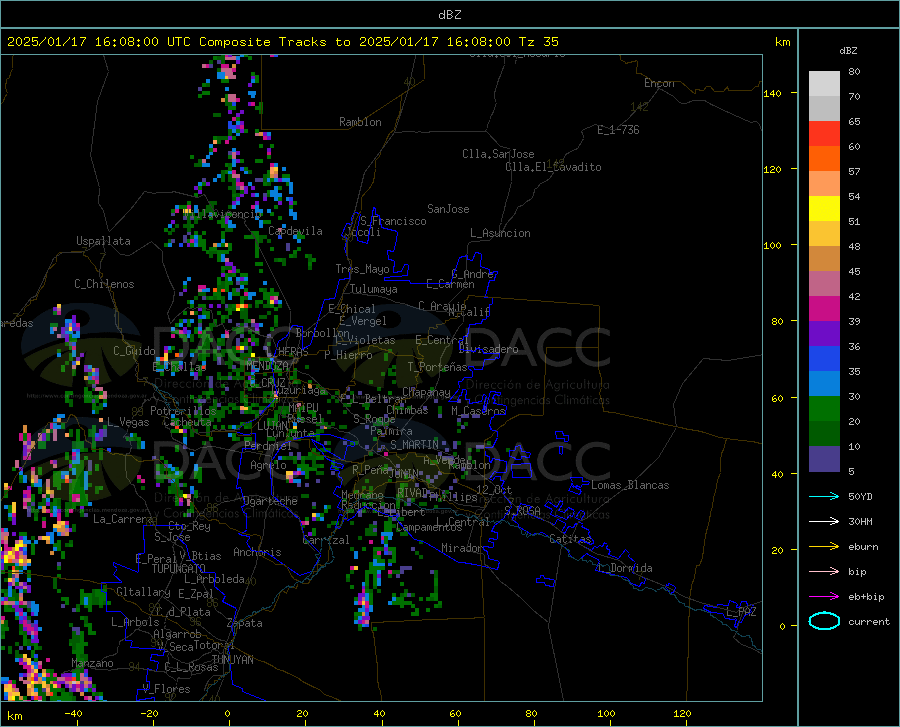Click the E_1-736 map label
This screenshot has width=900, height=727.
(x=618, y=130)
